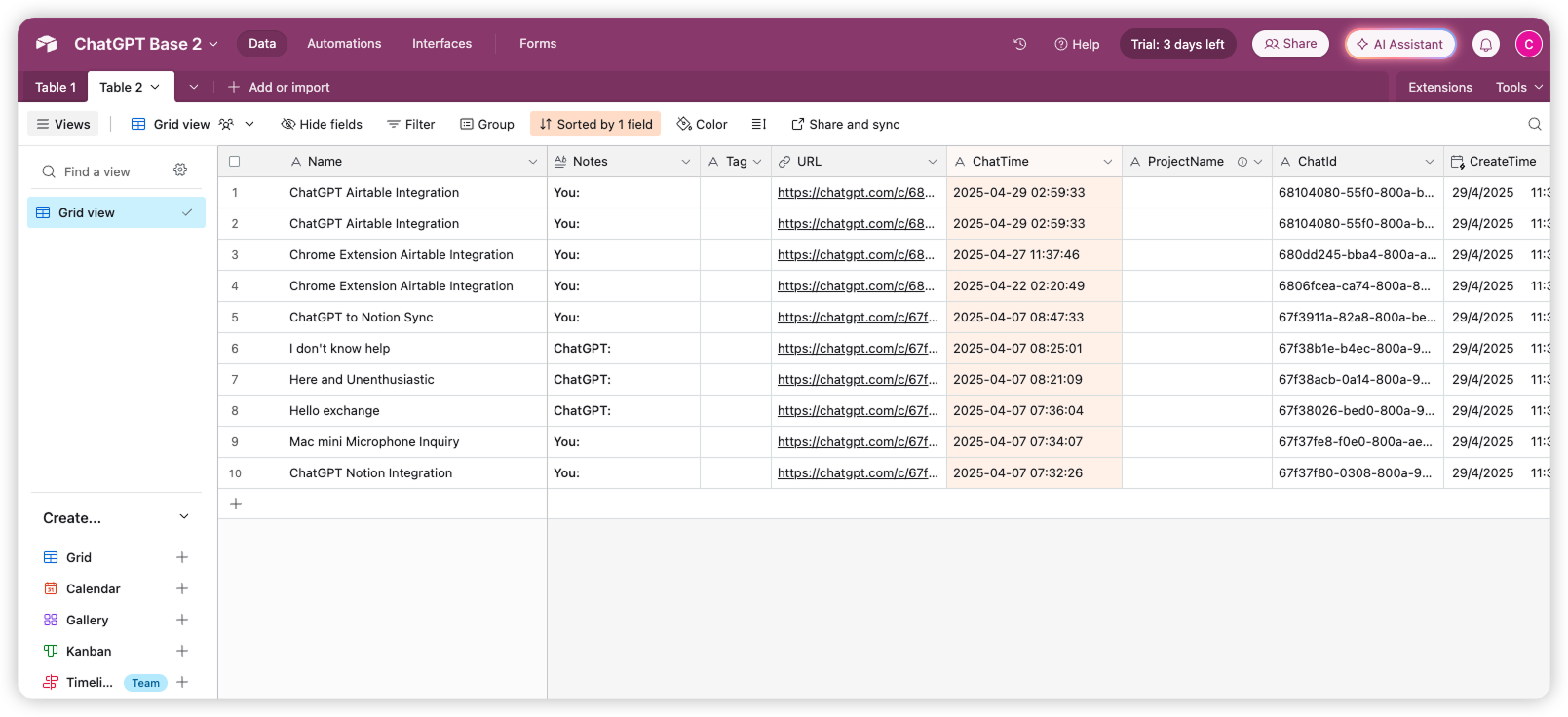This screenshot has height=717, width=1568.
Task: Click the Gallery view type icon
Action: point(51,620)
